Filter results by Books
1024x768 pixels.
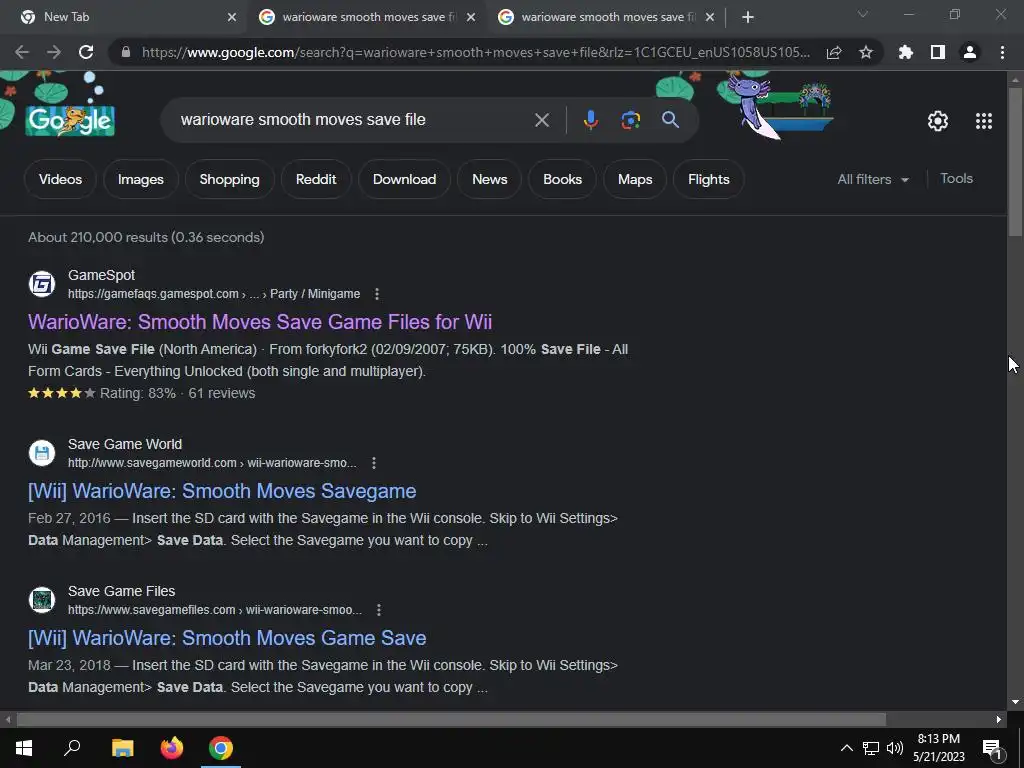[x=562, y=179]
